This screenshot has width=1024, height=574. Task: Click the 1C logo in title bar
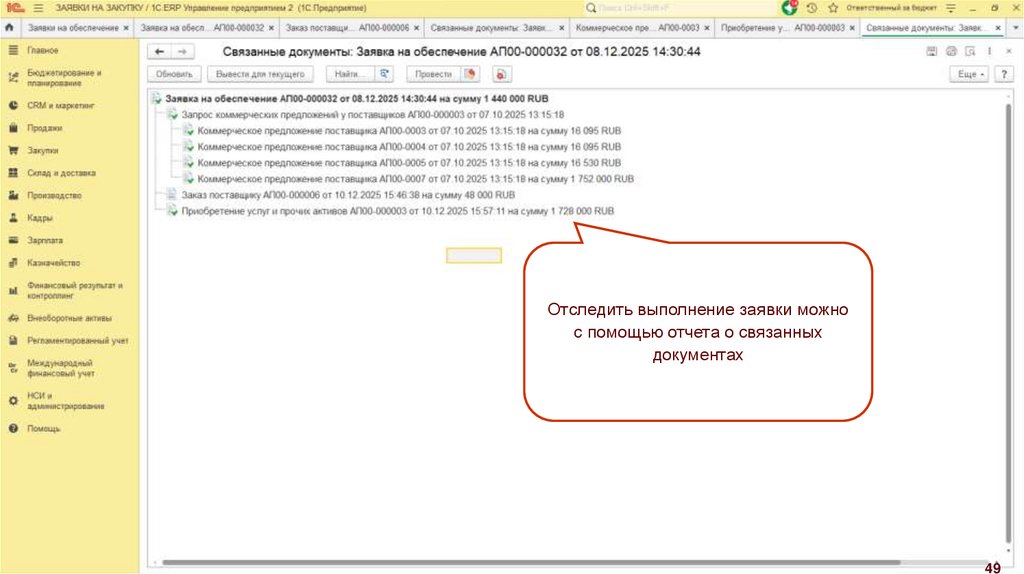(x=15, y=8)
